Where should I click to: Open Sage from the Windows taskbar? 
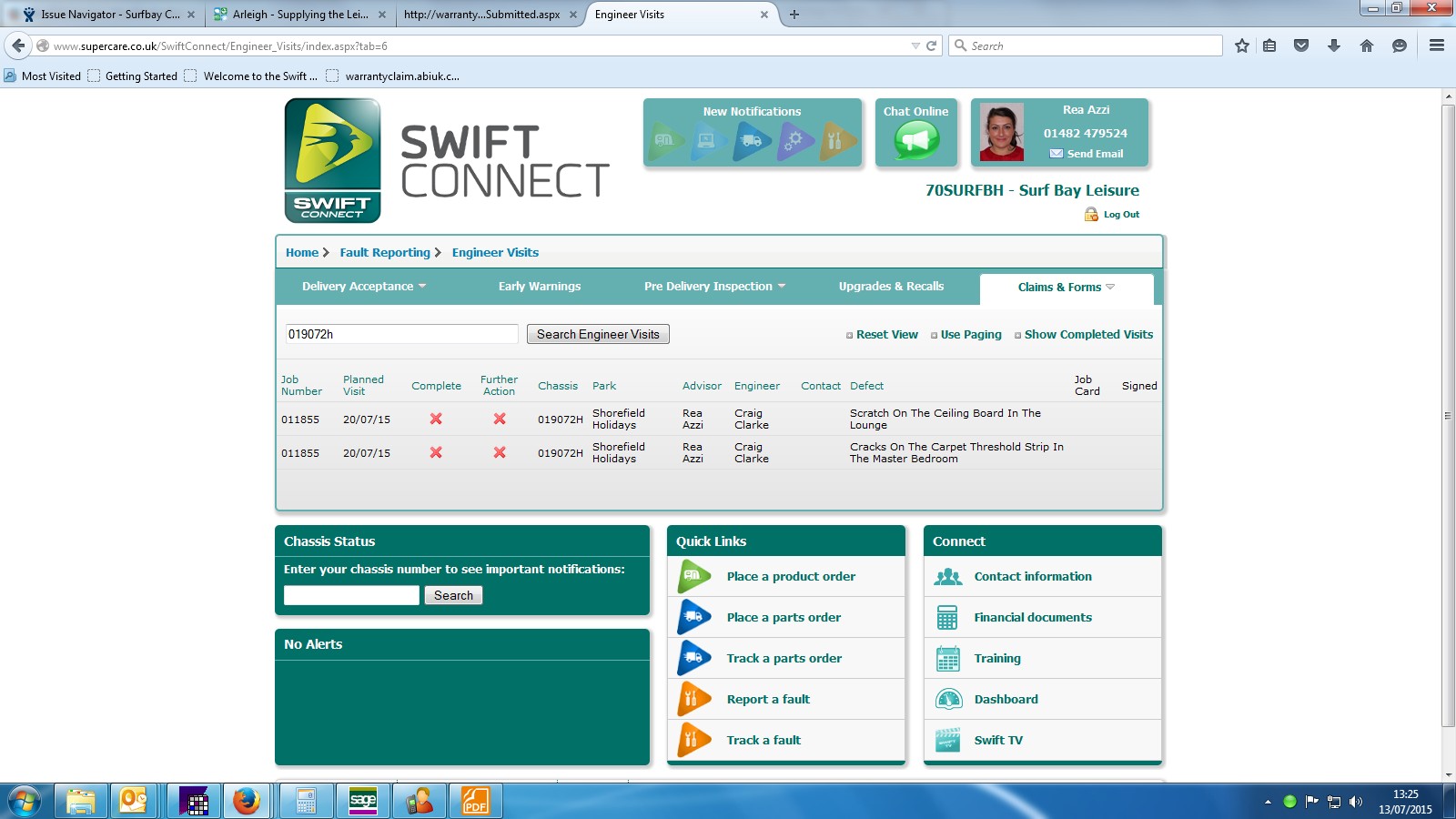tap(362, 801)
